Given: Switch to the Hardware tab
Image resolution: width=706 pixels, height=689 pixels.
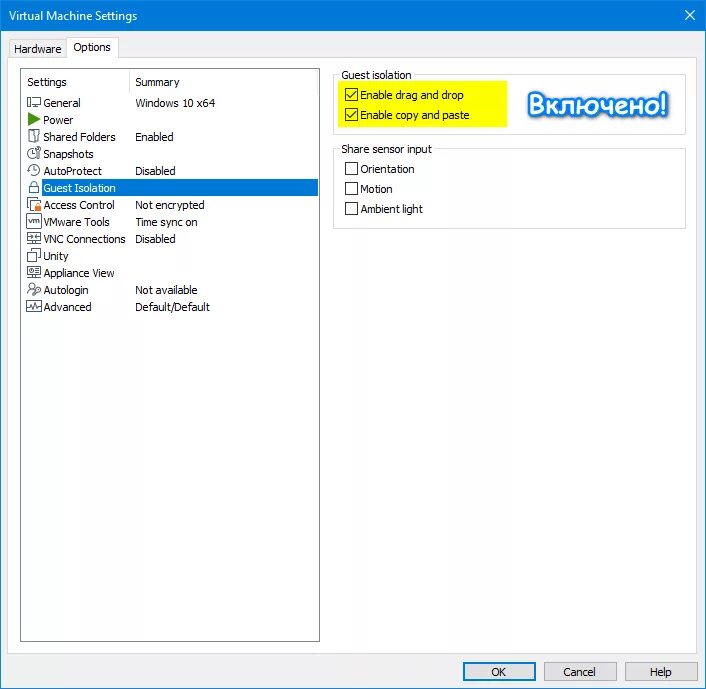Looking at the screenshot, I should coord(38,49).
